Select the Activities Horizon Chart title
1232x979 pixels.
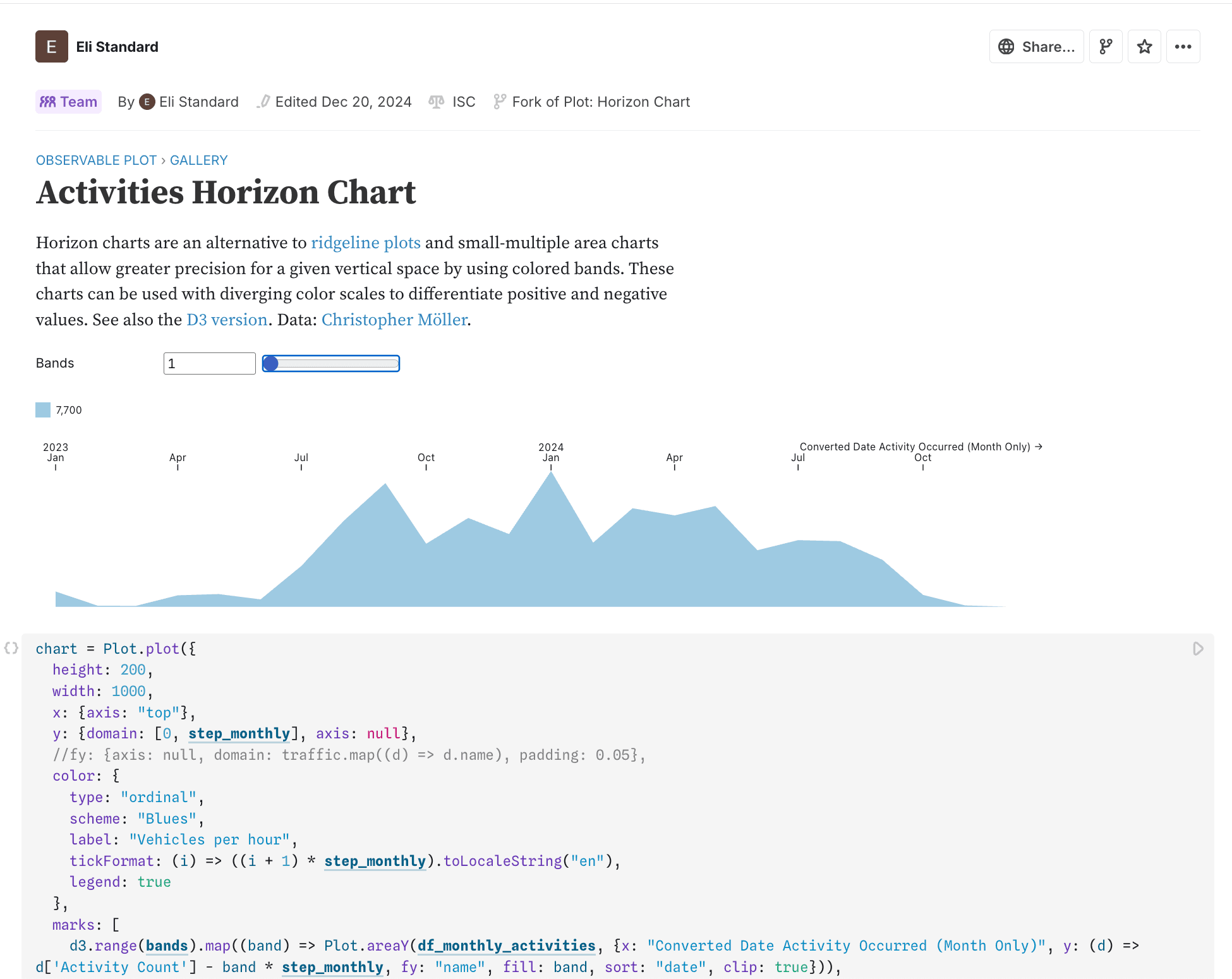coord(226,192)
